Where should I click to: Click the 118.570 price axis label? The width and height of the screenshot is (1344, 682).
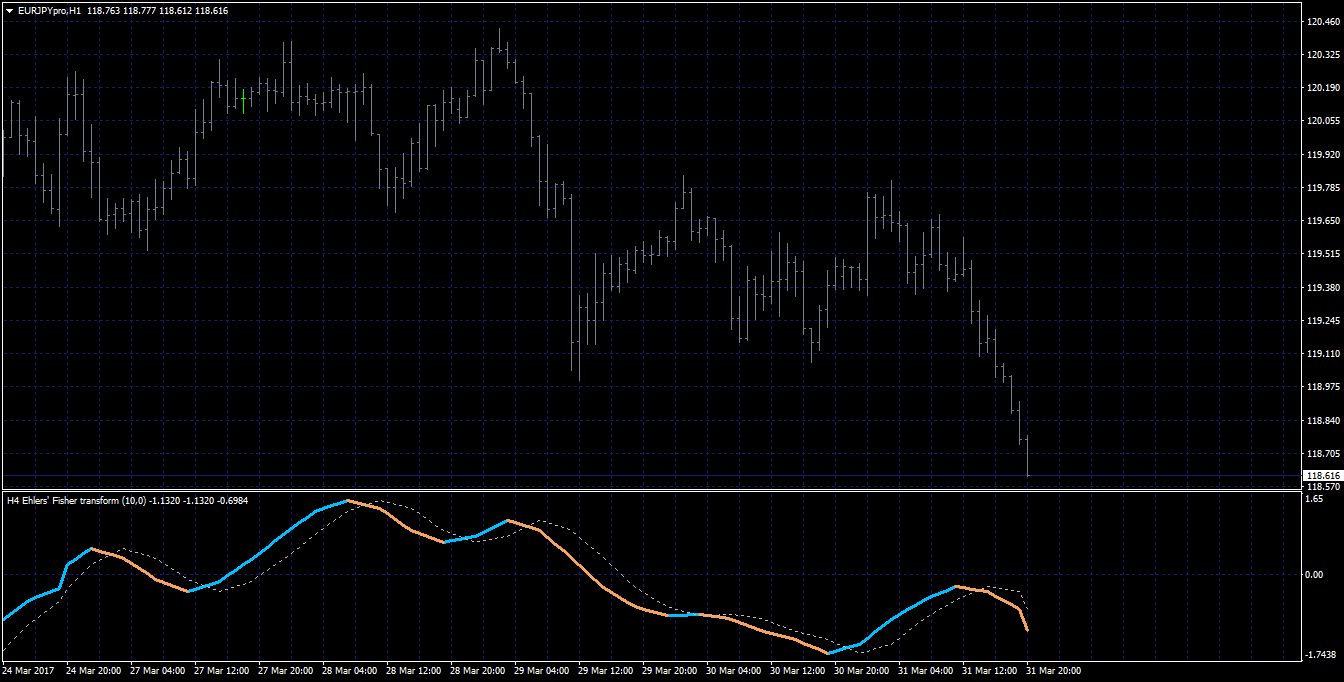coord(1323,486)
